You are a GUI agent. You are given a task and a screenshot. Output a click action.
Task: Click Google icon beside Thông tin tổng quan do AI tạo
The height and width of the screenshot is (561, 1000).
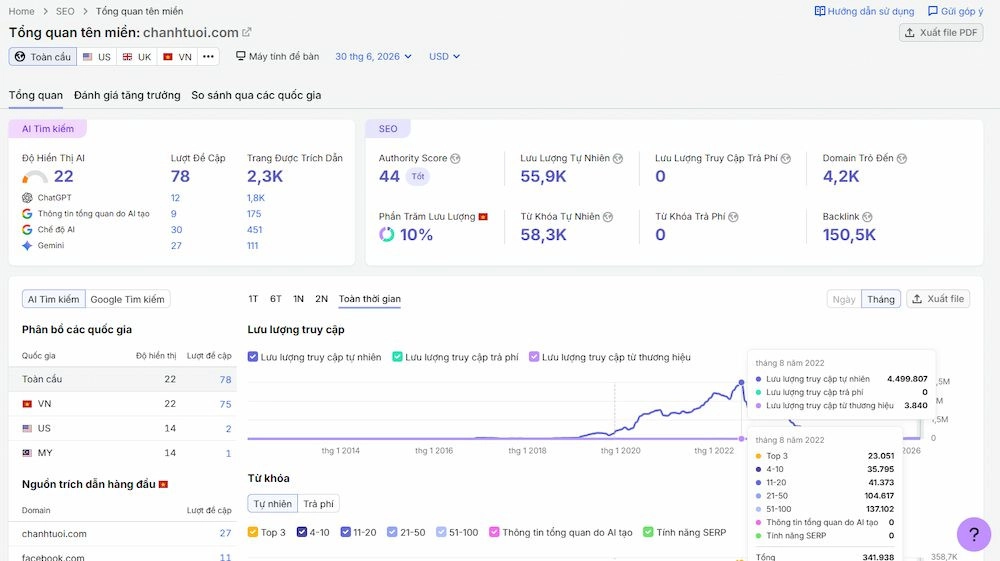pos(27,214)
